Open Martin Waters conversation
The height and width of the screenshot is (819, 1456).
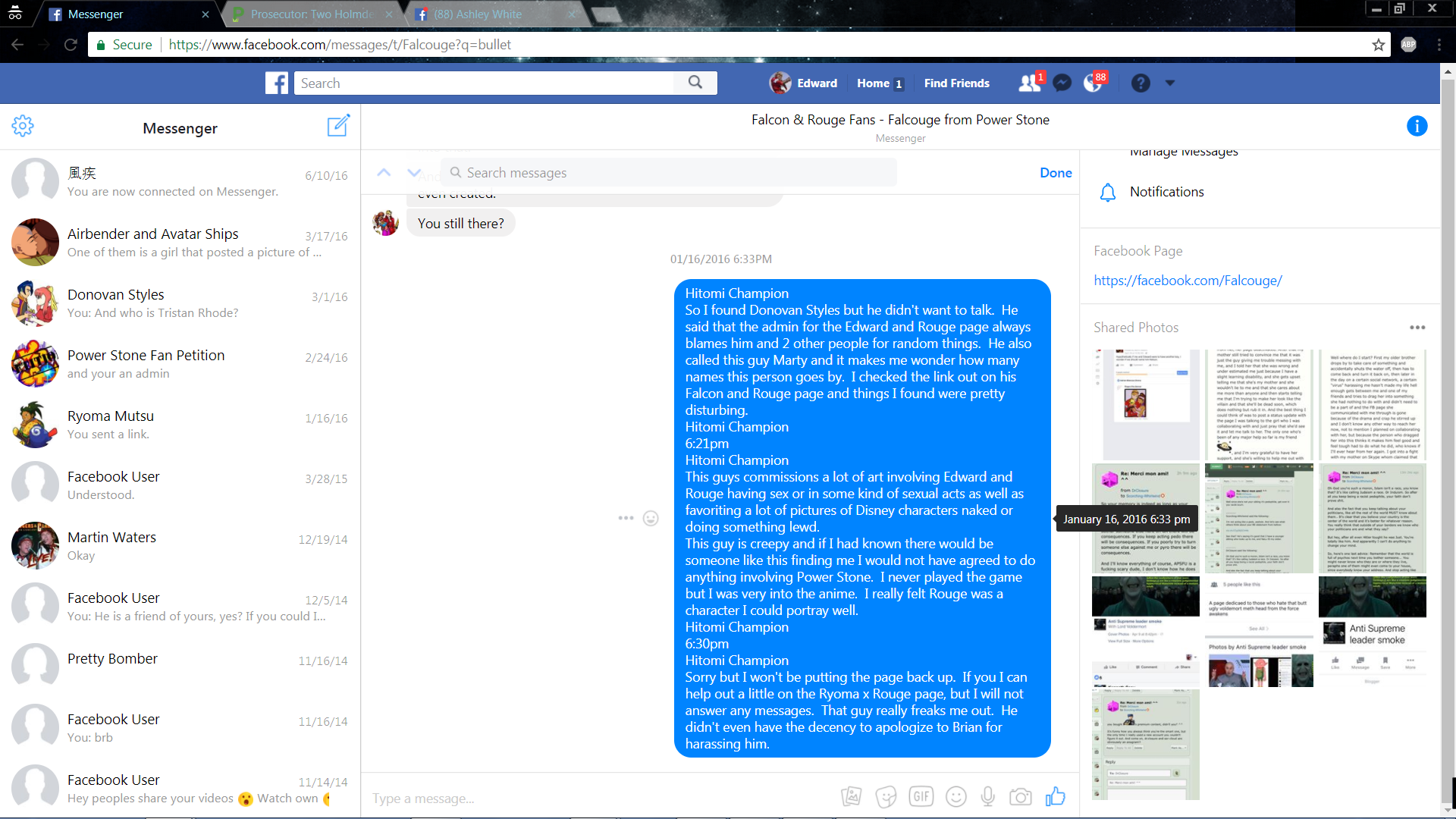pos(180,546)
